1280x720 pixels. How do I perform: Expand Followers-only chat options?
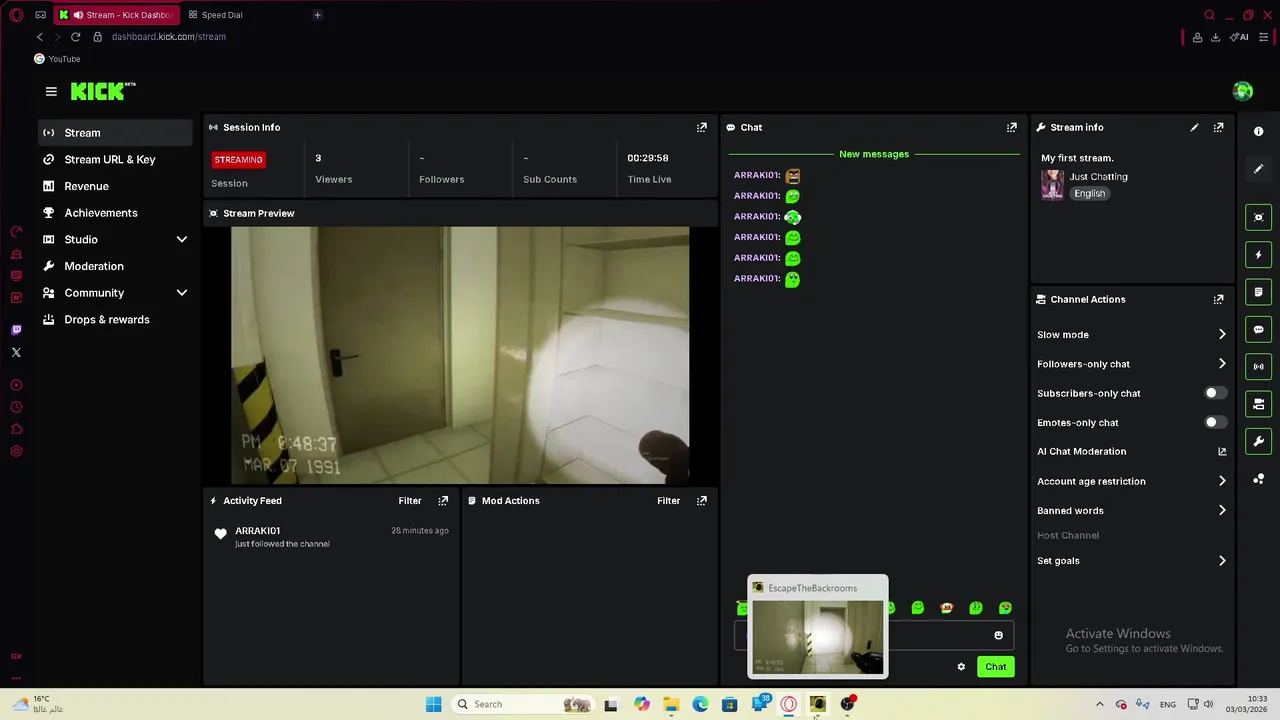click(1222, 364)
